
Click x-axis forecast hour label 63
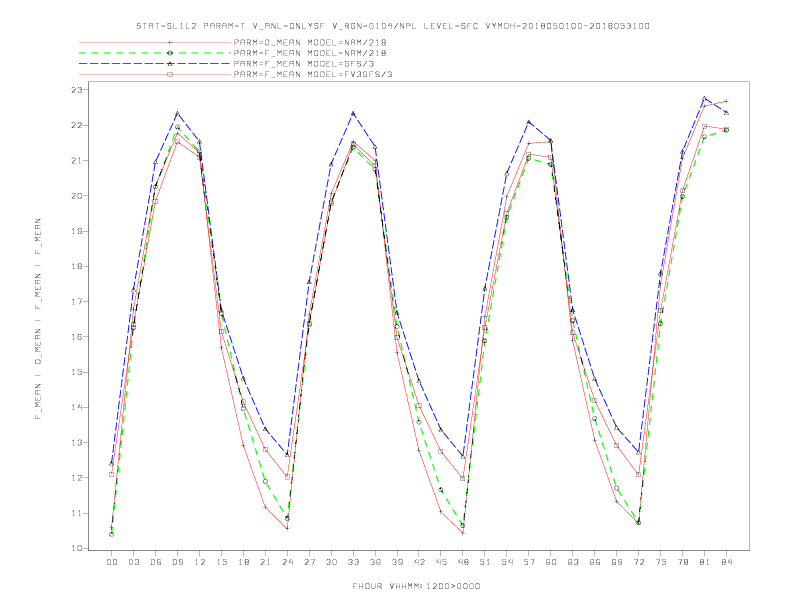(x=573, y=562)
